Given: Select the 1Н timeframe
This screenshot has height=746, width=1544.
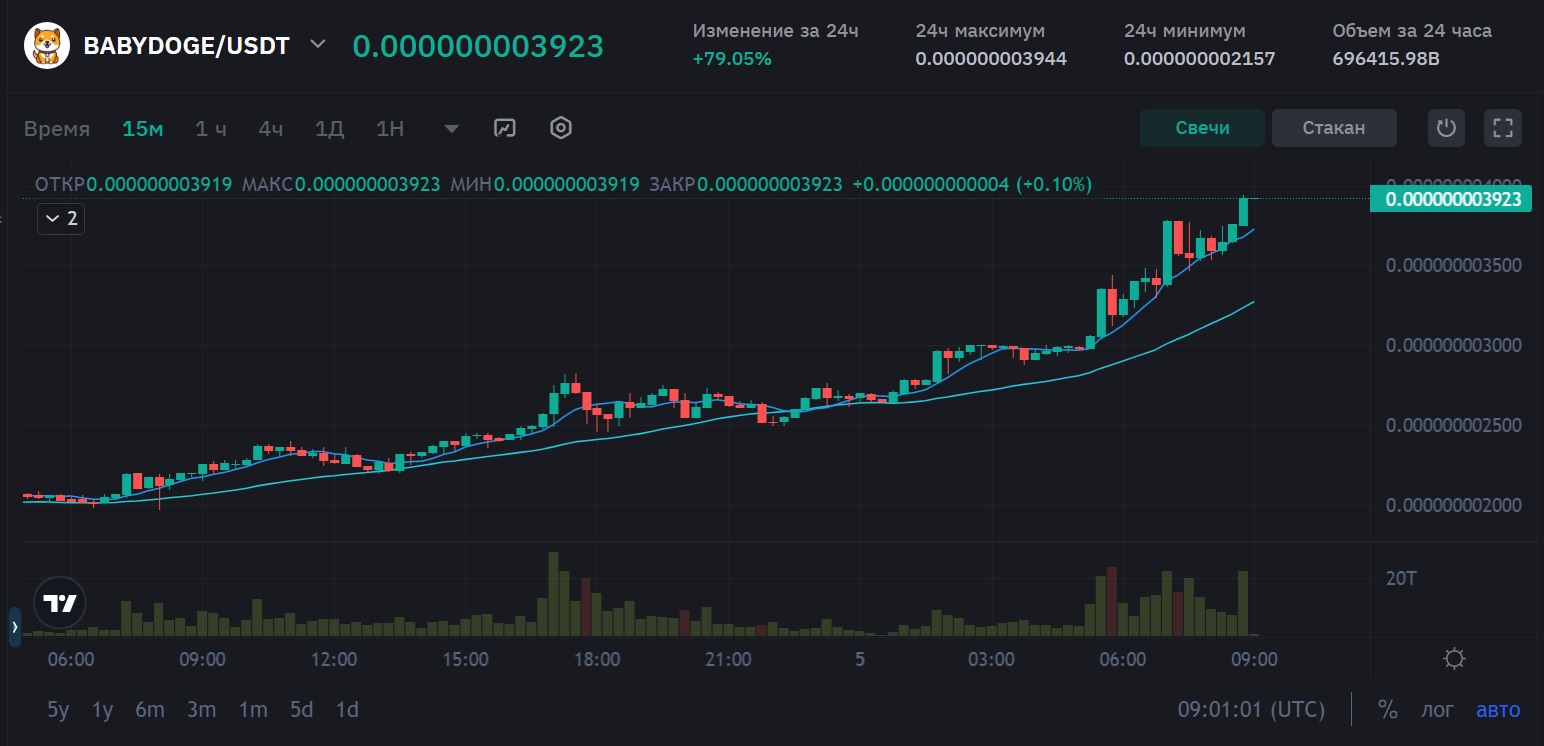Looking at the screenshot, I should click(x=390, y=128).
